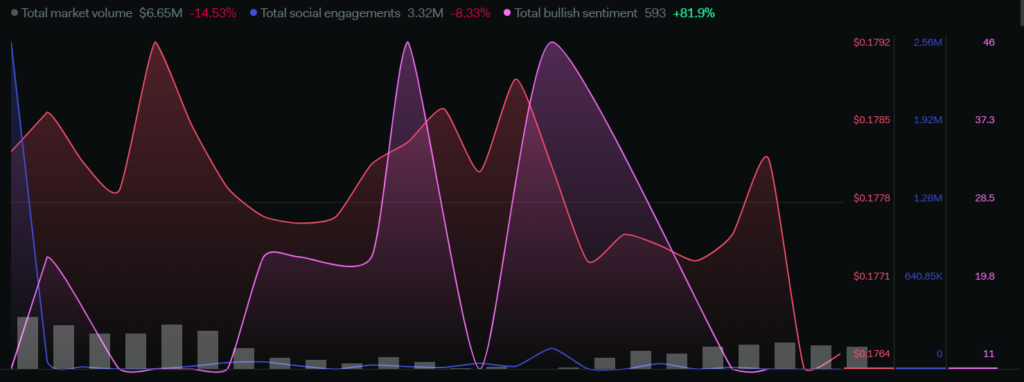Click the pink bullish sentiment legend dot
The height and width of the screenshot is (382, 1024).
click(507, 13)
